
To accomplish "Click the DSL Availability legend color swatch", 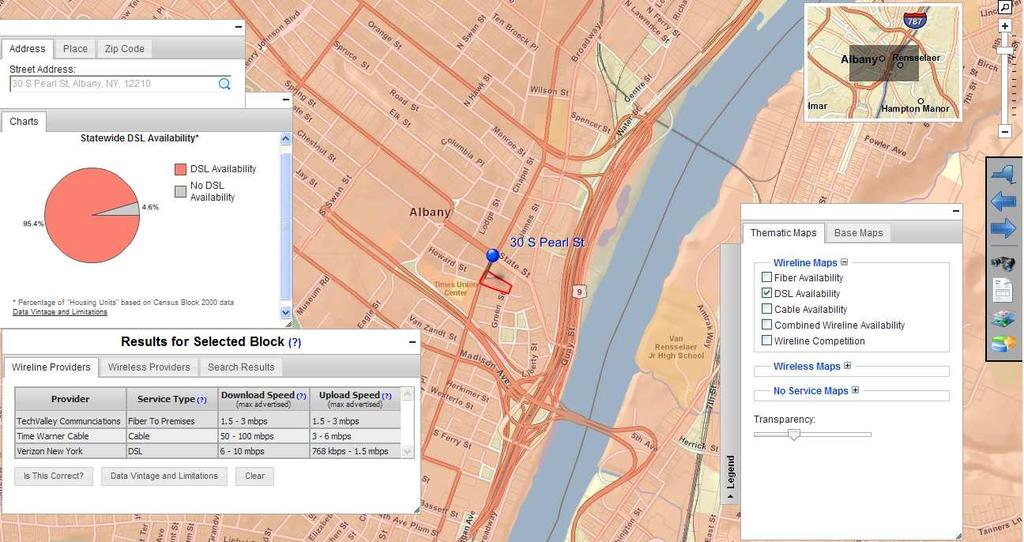I will (x=180, y=169).
